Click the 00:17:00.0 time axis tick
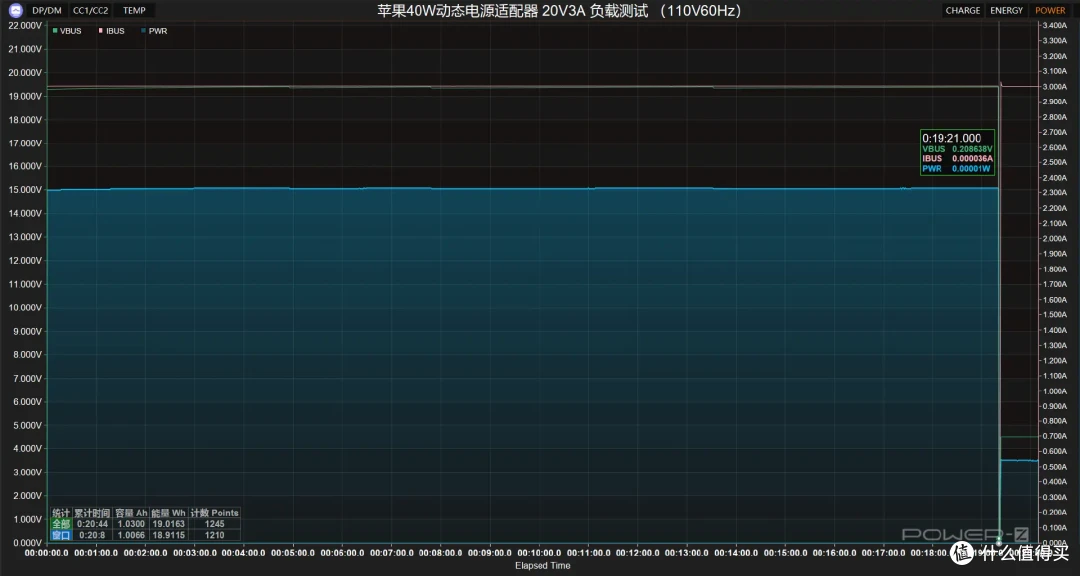The height and width of the screenshot is (576, 1080). (x=883, y=553)
